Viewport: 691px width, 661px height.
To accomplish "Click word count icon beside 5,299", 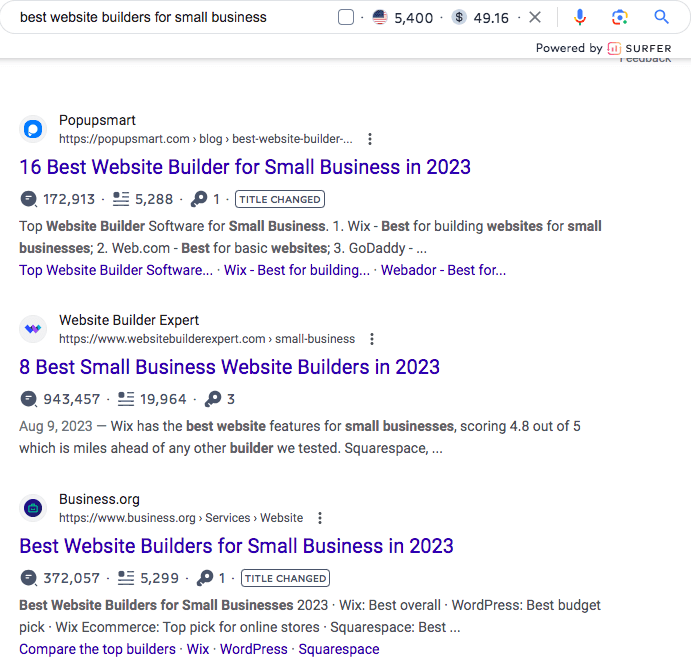I will [126, 578].
